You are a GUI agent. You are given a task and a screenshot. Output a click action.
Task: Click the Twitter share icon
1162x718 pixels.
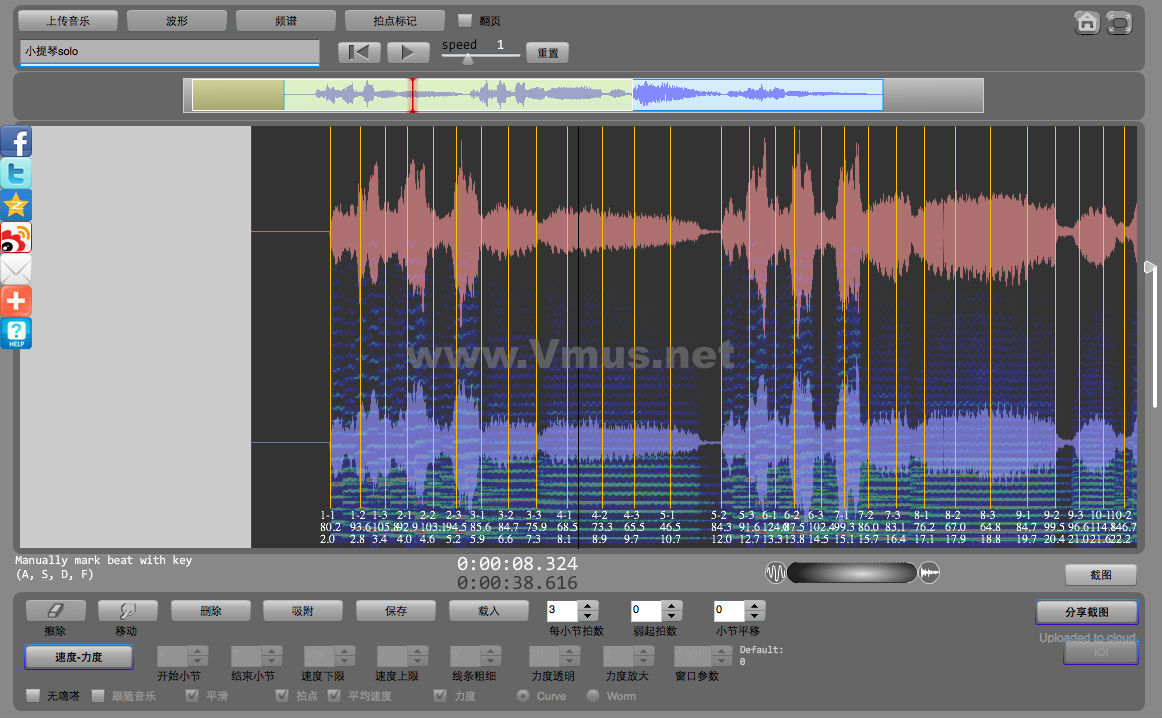(x=16, y=174)
